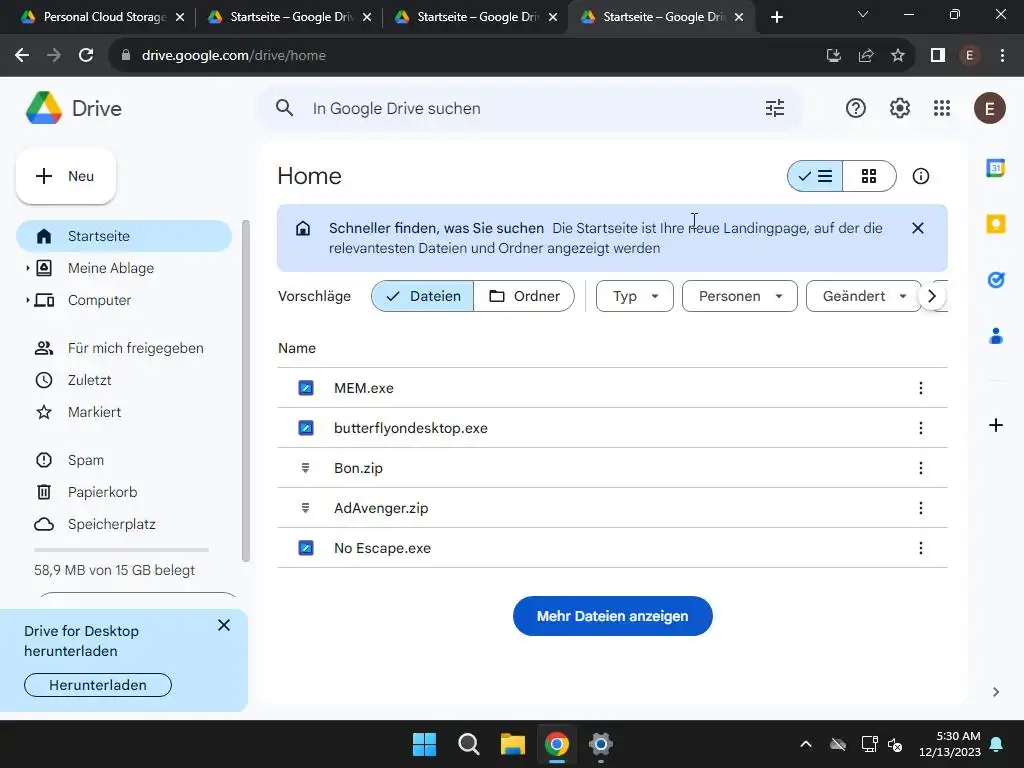
Task: Get add-ons plus icon in side panel
Action: coord(995,425)
